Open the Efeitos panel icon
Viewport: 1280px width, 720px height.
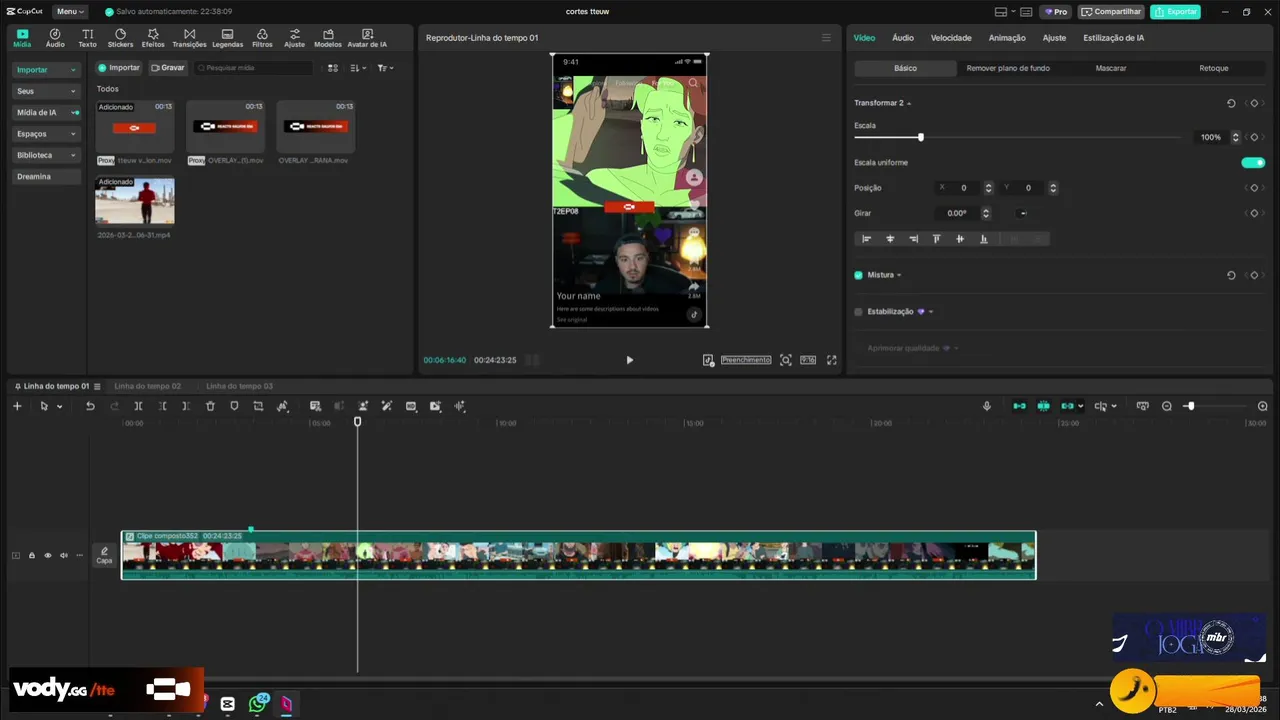(153, 38)
